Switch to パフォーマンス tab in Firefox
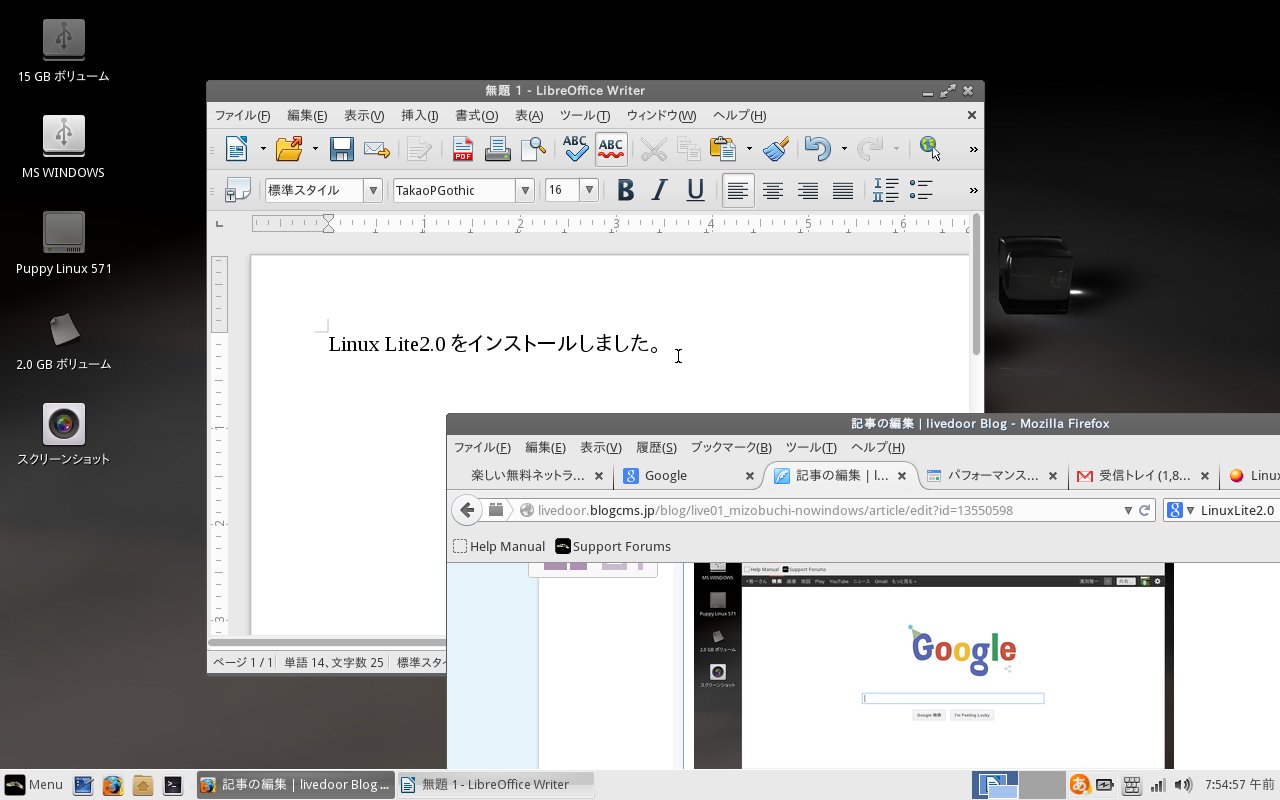The image size is (1280, 800). pos(991,476)
